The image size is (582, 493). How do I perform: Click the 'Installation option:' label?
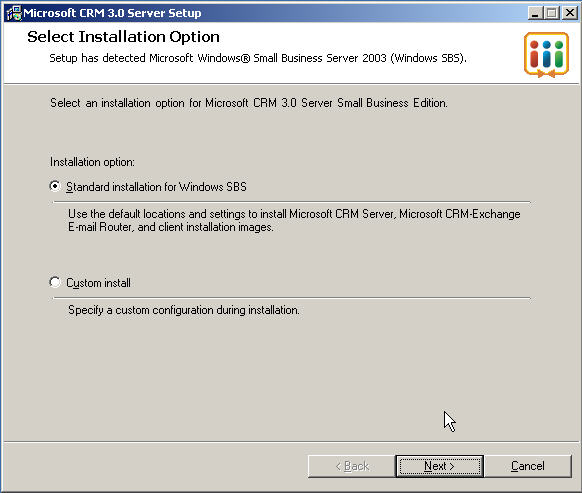[92, 162]
